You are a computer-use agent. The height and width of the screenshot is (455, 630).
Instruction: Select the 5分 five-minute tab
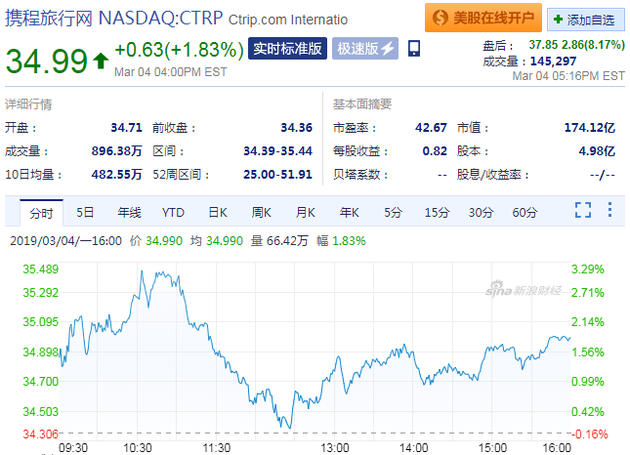tap(393, 212)
